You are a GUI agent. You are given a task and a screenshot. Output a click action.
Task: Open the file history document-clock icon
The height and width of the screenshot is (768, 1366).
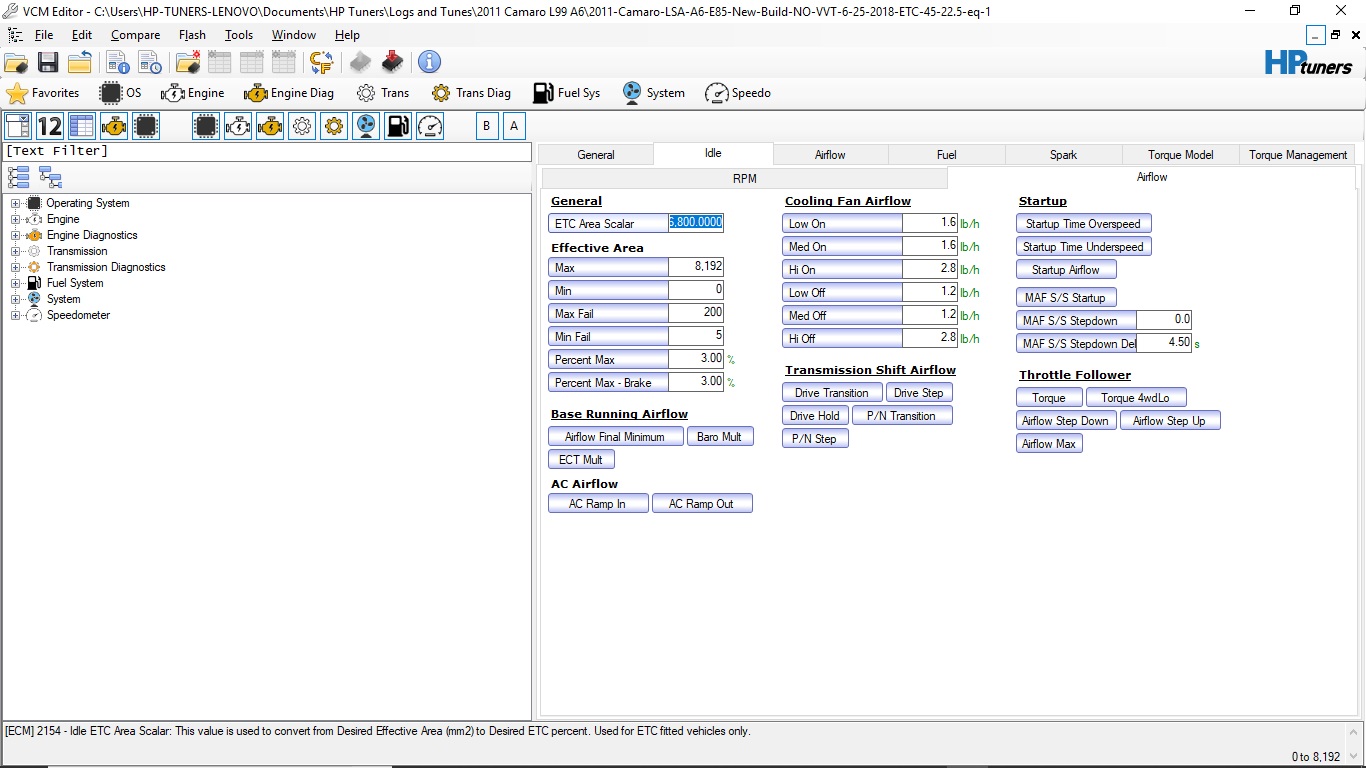pyautogui.click(x=151, y=62)
